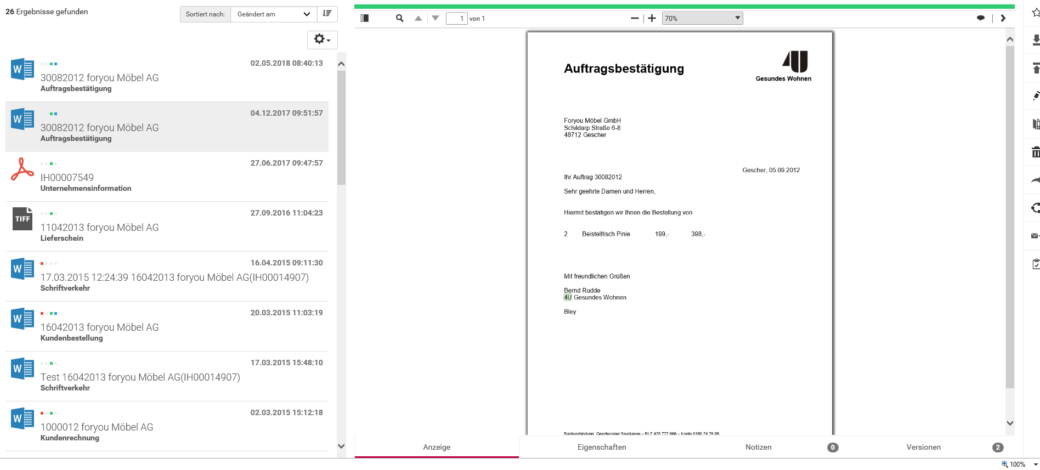Click the results list scroll down arrow

tap(342, 446)
